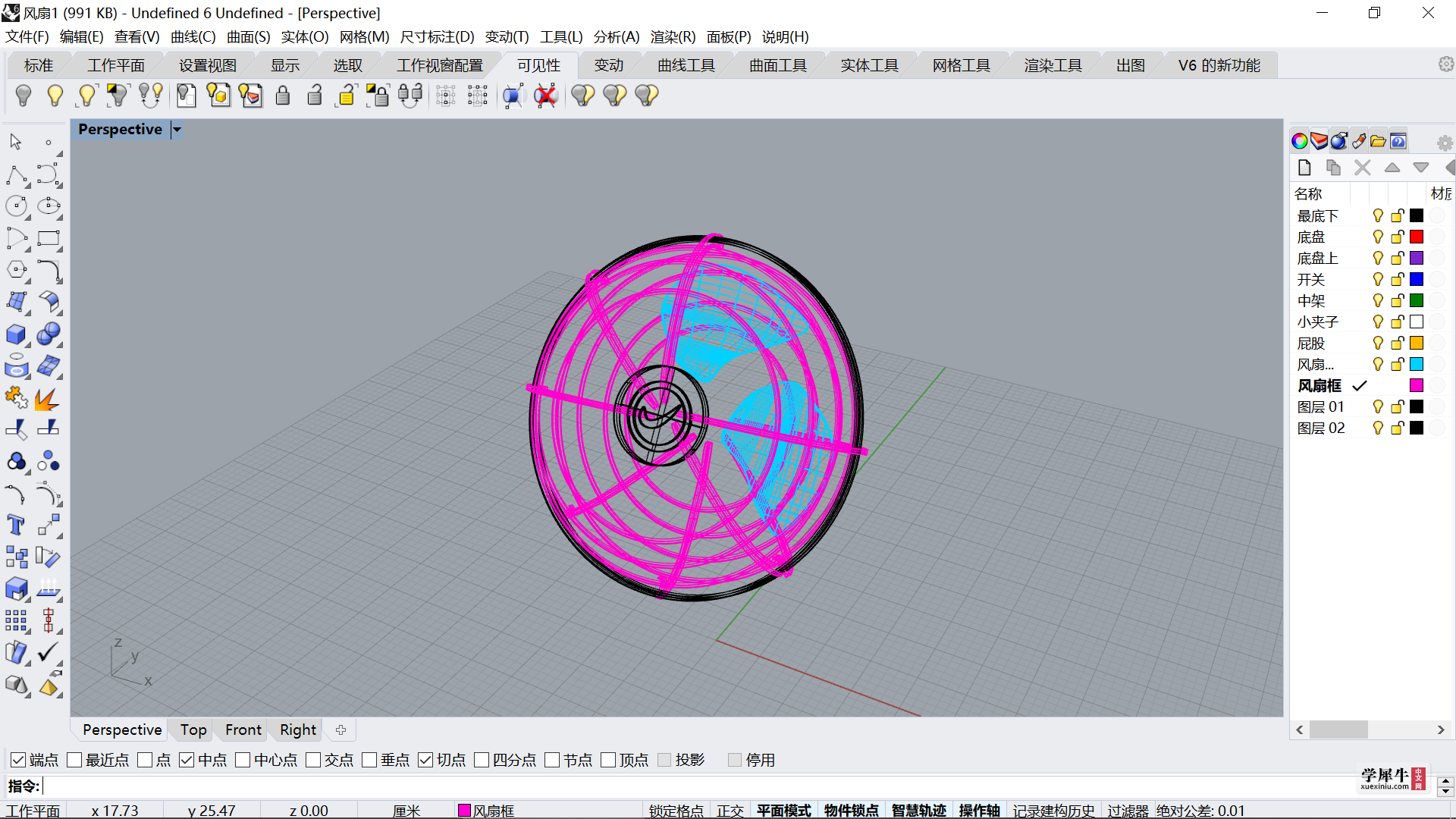Change the magenta swatch of 风扇框 layer
1456x819 pixels.
pyautogui.click(x=1417, y=386)
